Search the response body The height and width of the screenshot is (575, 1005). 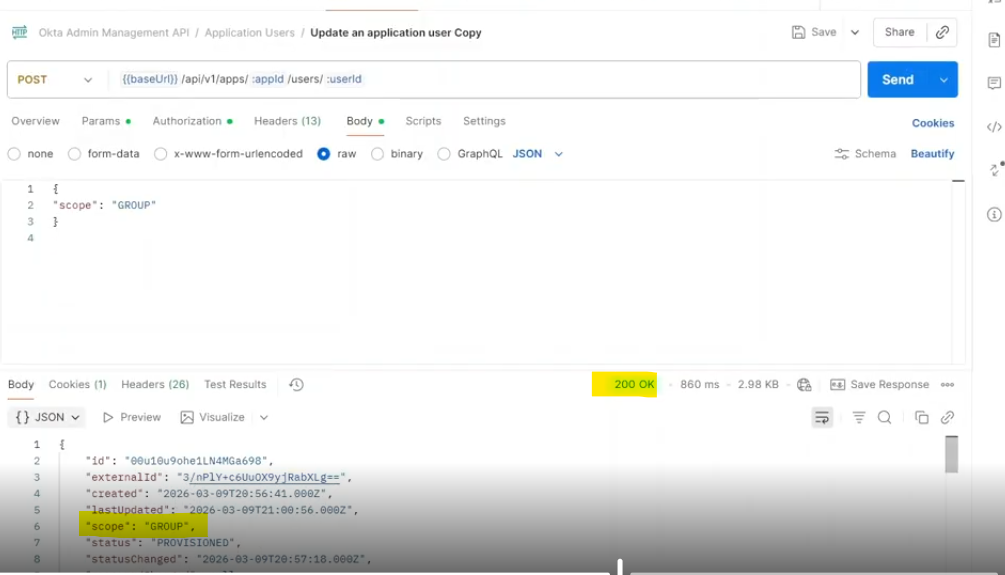[x=884, y=417]
